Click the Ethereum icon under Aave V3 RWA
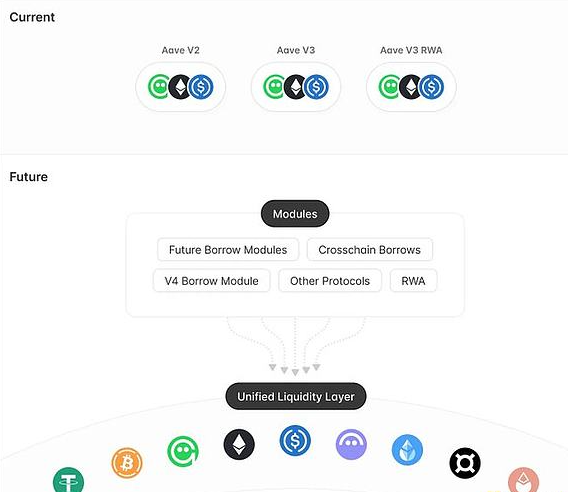The image size is (568, 492). [410, 87]
